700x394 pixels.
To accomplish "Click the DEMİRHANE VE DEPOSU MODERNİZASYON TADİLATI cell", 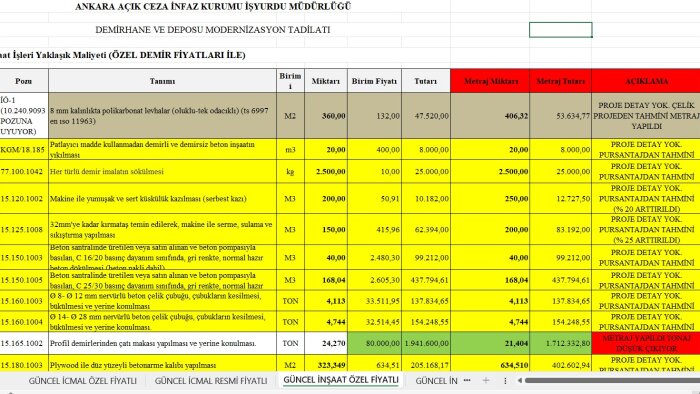I will (213, 30).
